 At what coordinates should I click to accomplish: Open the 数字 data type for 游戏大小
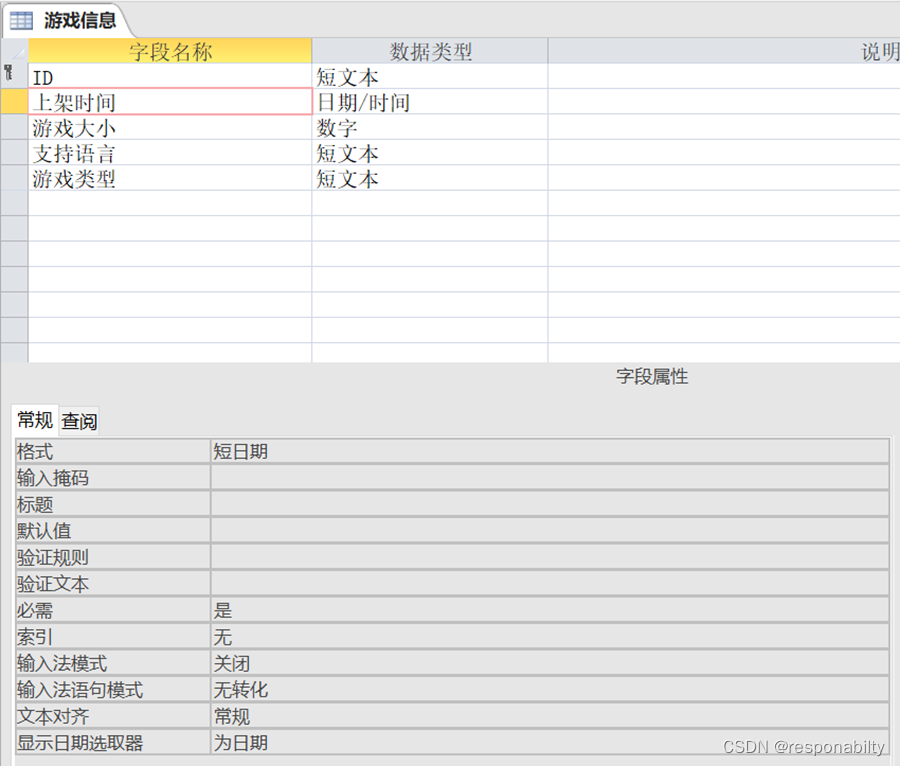pos(430,127)
